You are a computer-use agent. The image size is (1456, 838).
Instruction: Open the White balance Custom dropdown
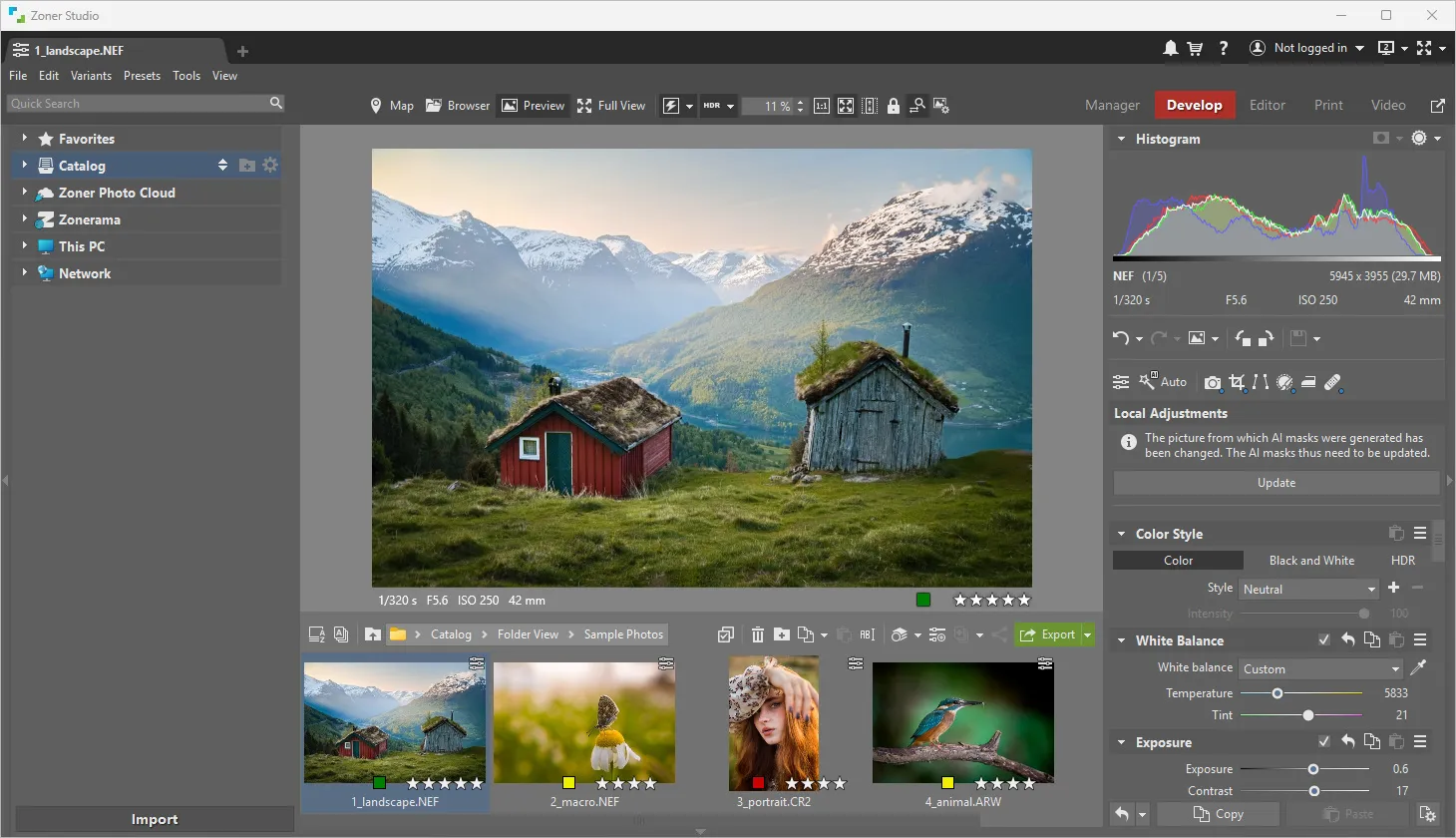pos(1320,669)
